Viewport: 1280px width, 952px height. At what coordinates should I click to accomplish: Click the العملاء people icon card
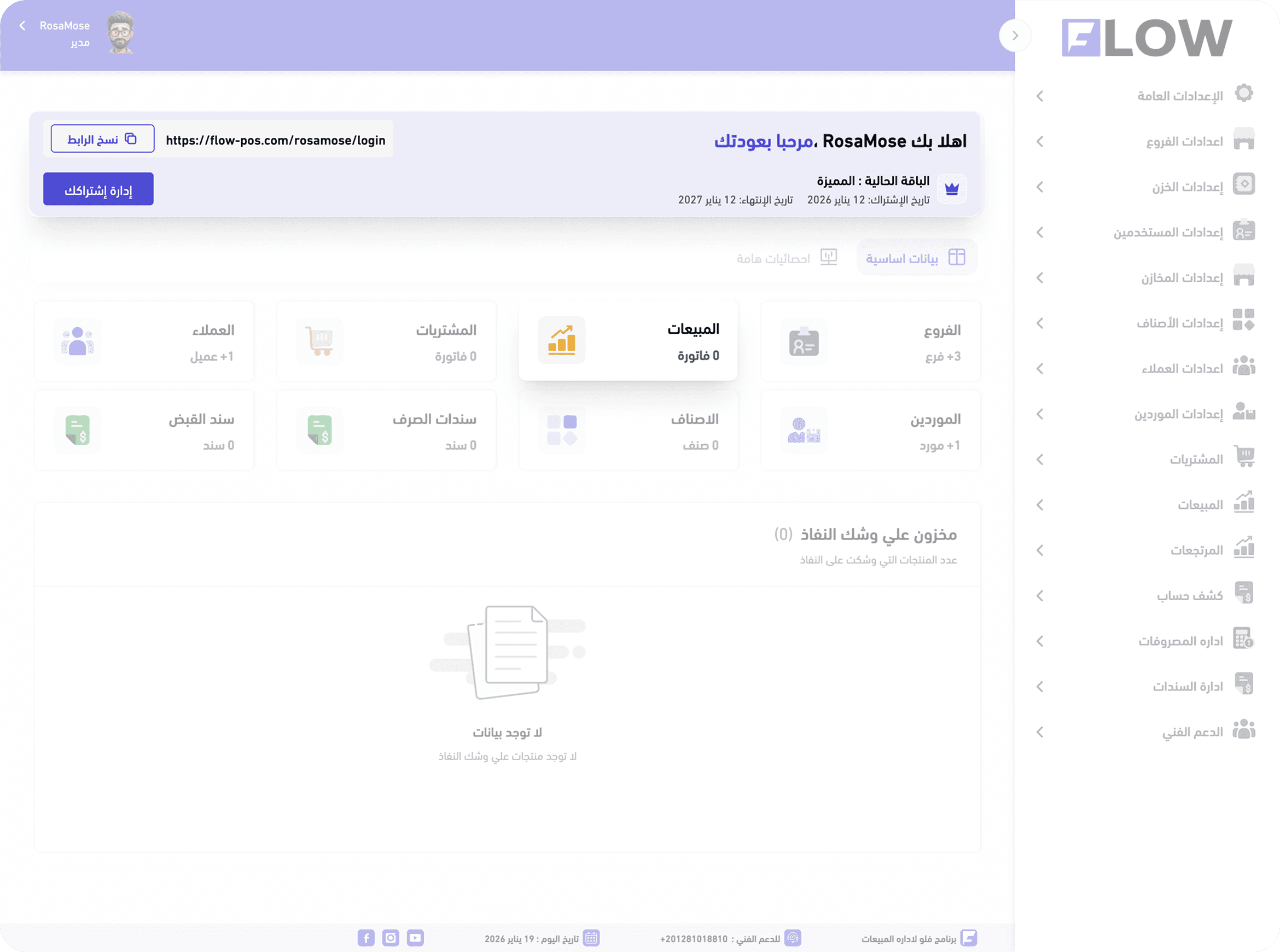(77, 341)
